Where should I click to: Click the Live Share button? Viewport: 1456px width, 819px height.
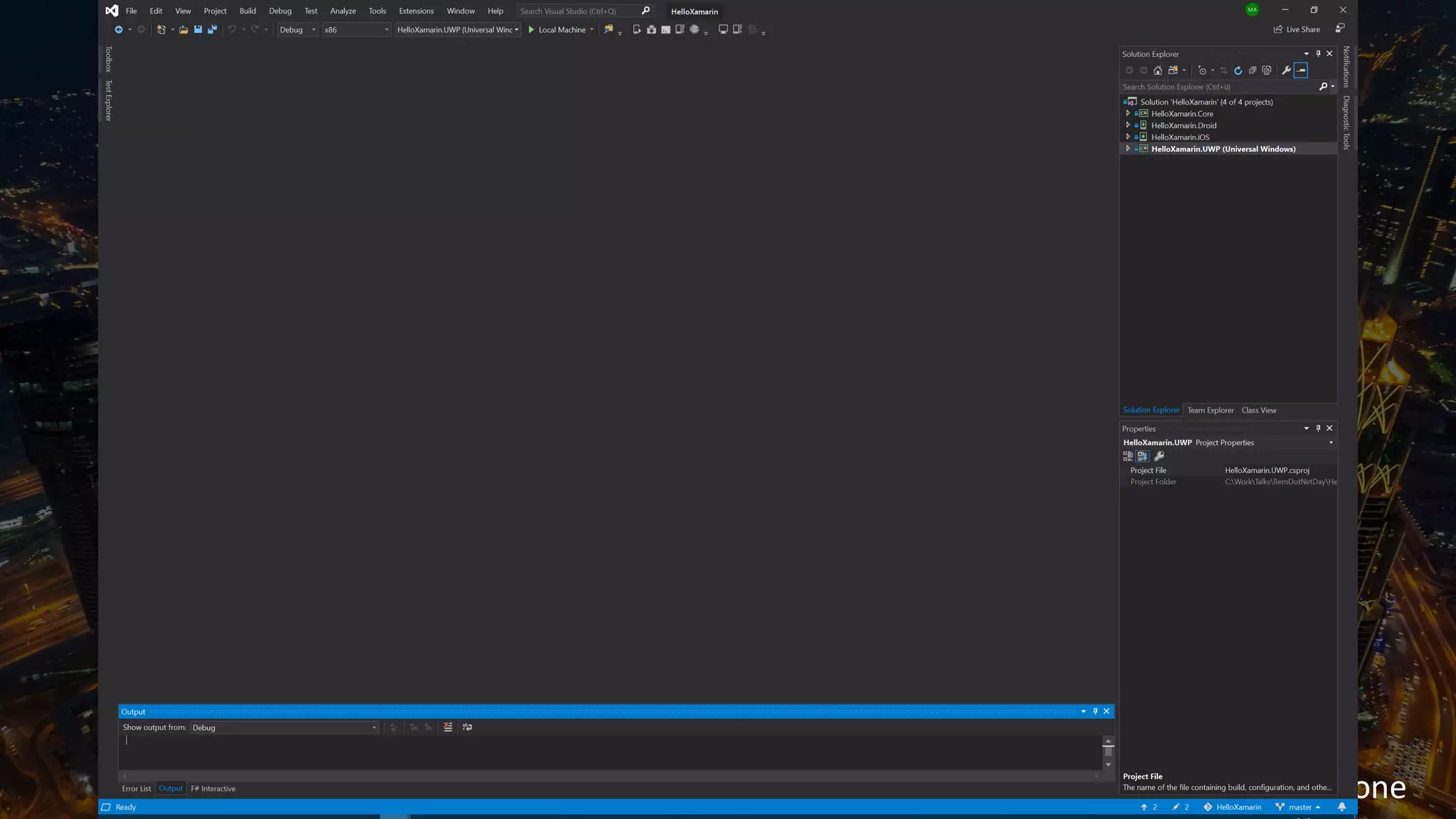coord(1296,29)
